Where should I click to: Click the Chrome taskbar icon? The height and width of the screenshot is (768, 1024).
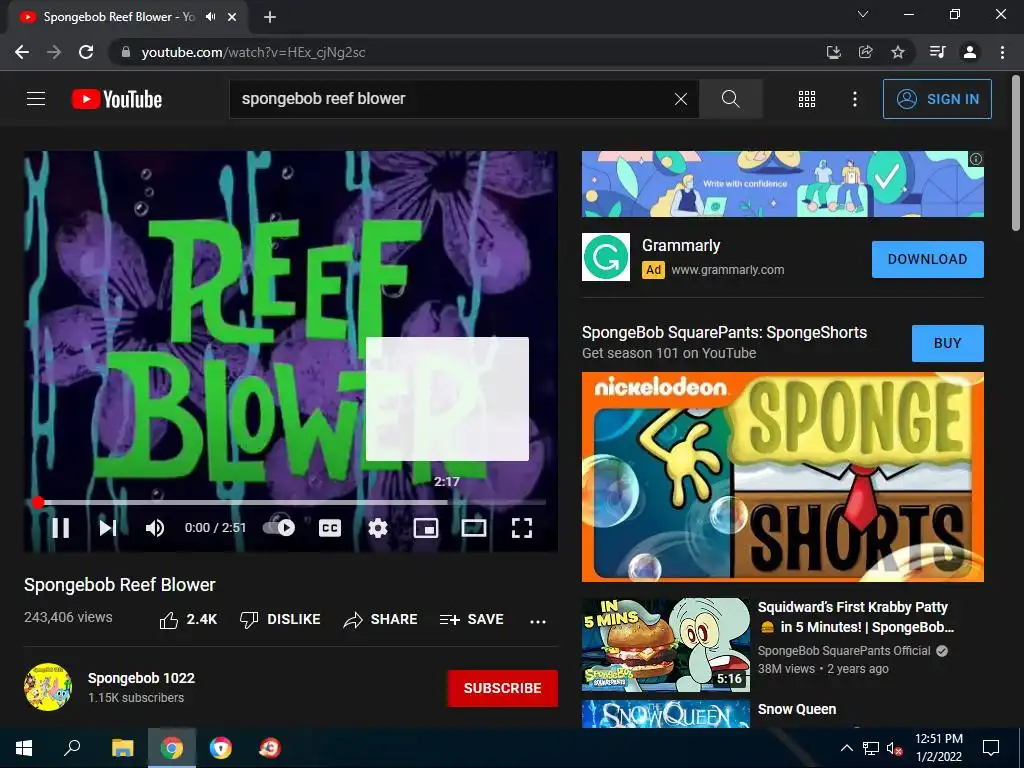172,748
